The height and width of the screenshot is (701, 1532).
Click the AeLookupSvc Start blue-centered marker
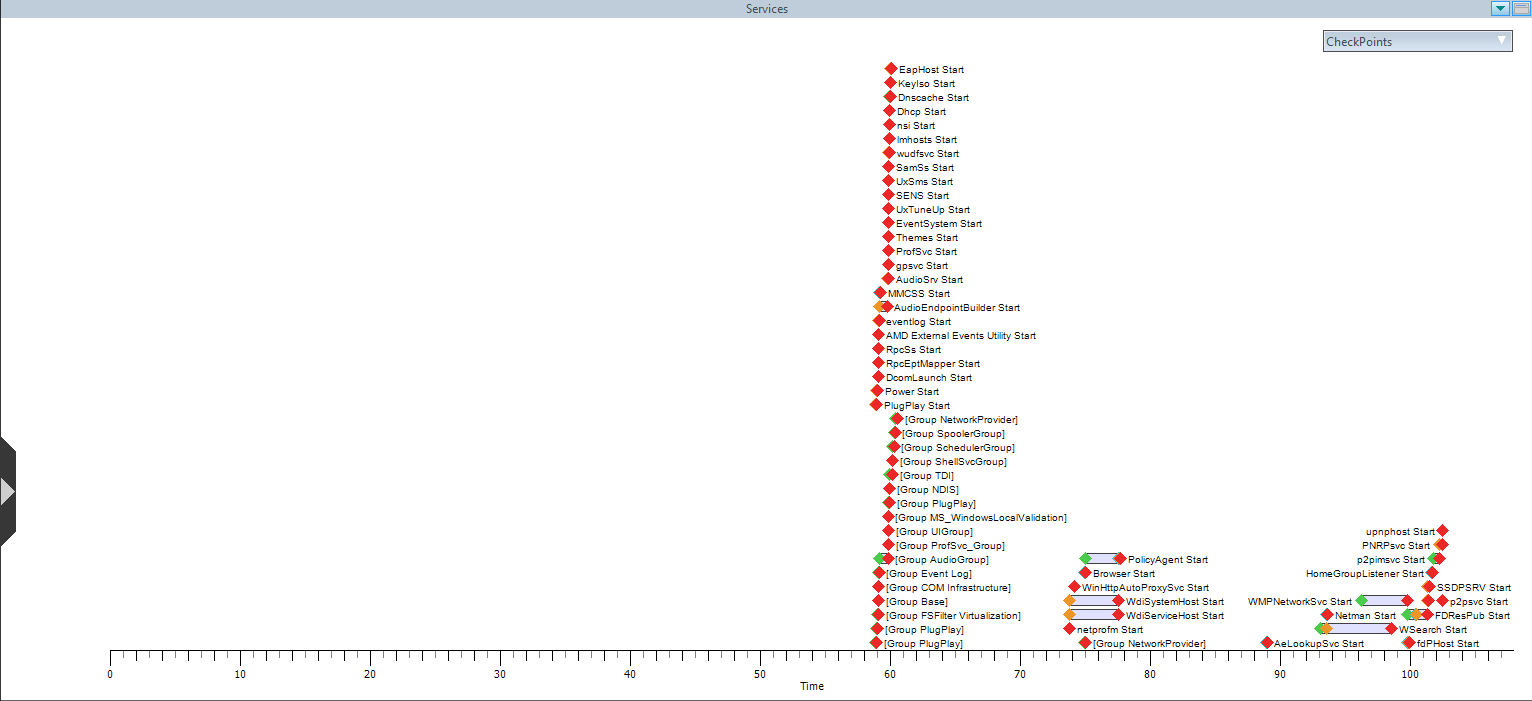pos(1267,643)
